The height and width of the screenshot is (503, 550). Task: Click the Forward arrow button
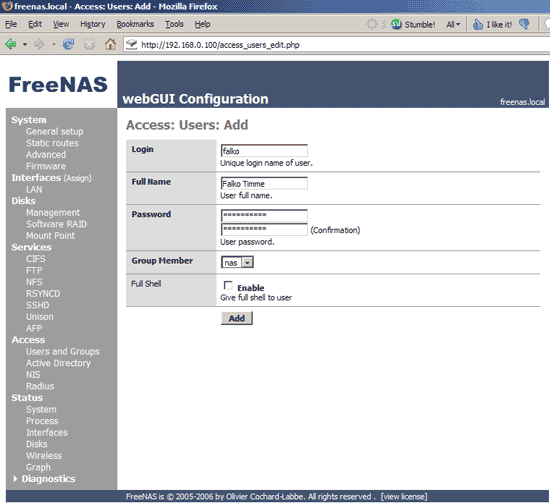pos(39,44)
